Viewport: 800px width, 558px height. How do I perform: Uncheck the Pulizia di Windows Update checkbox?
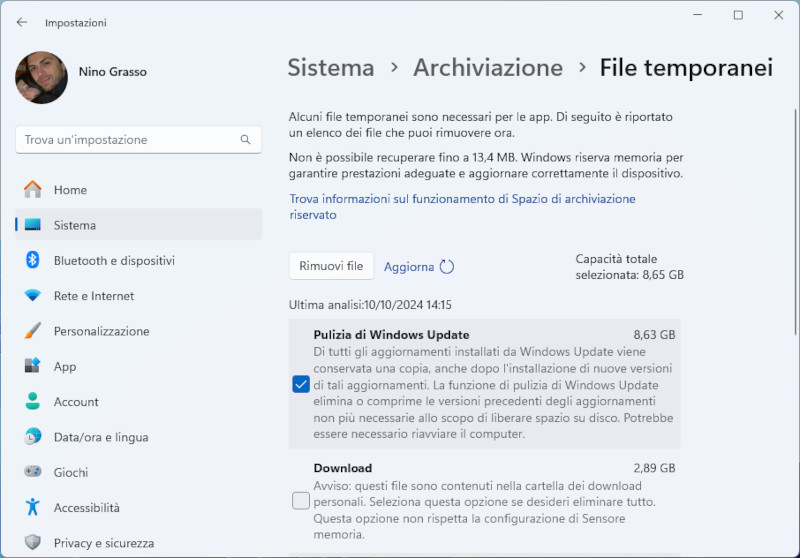pos(301,384)
